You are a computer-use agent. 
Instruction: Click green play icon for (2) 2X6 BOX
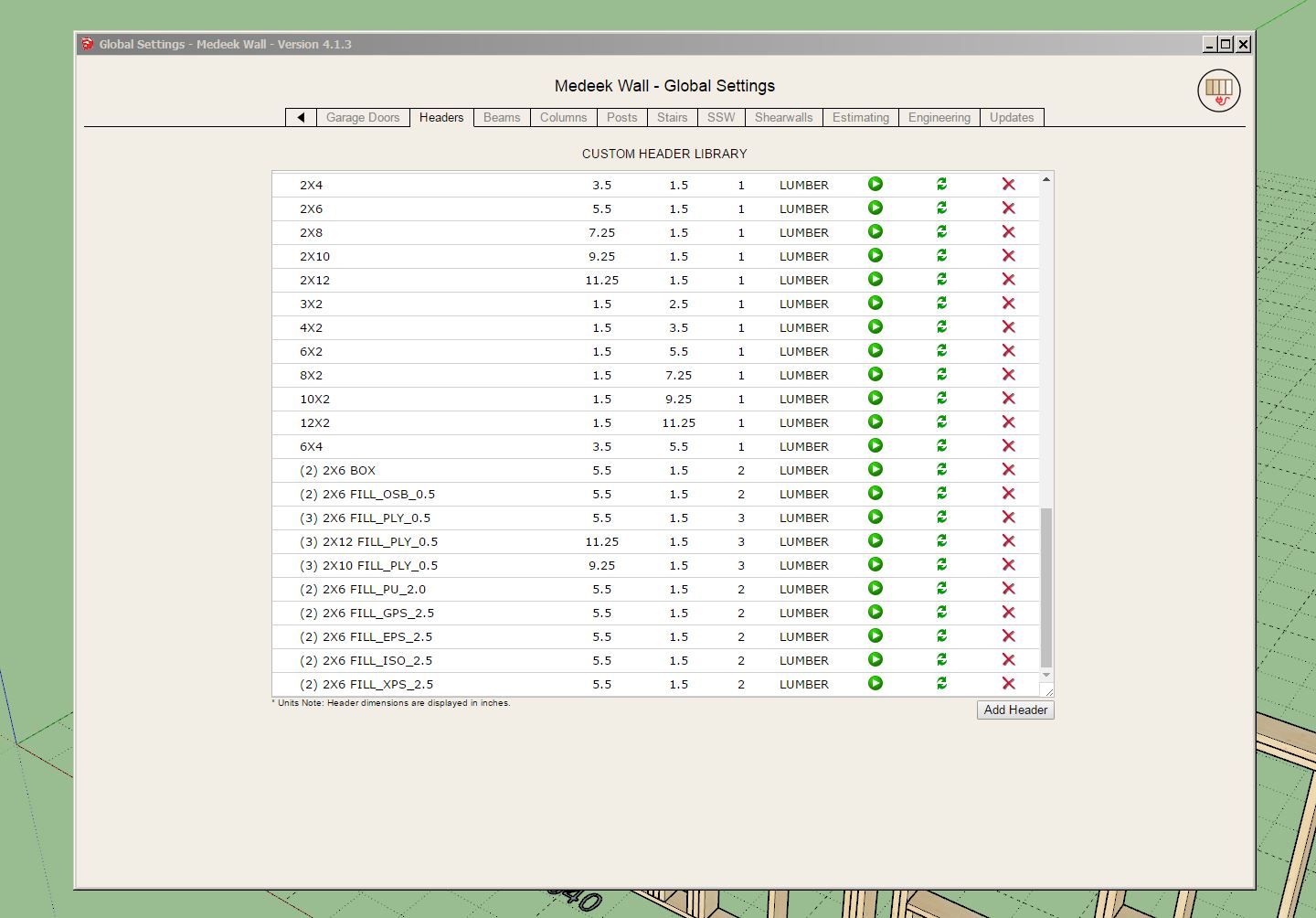[x=875, y=470]
